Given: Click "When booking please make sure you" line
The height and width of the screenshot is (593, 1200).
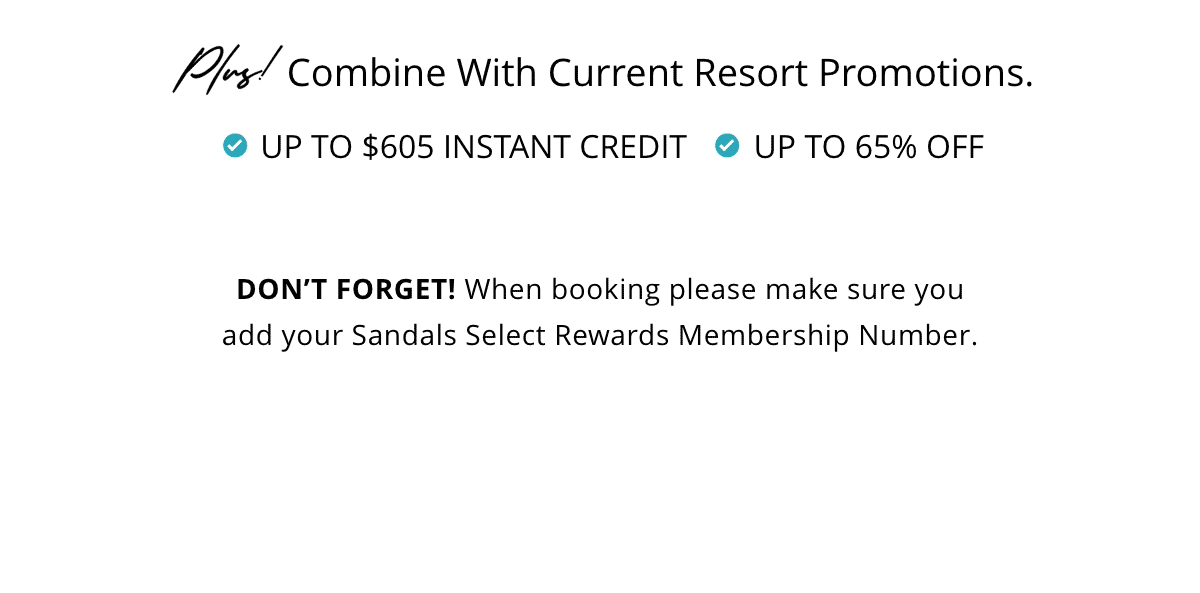Looking at the screenshot, I should pos(714,290).
